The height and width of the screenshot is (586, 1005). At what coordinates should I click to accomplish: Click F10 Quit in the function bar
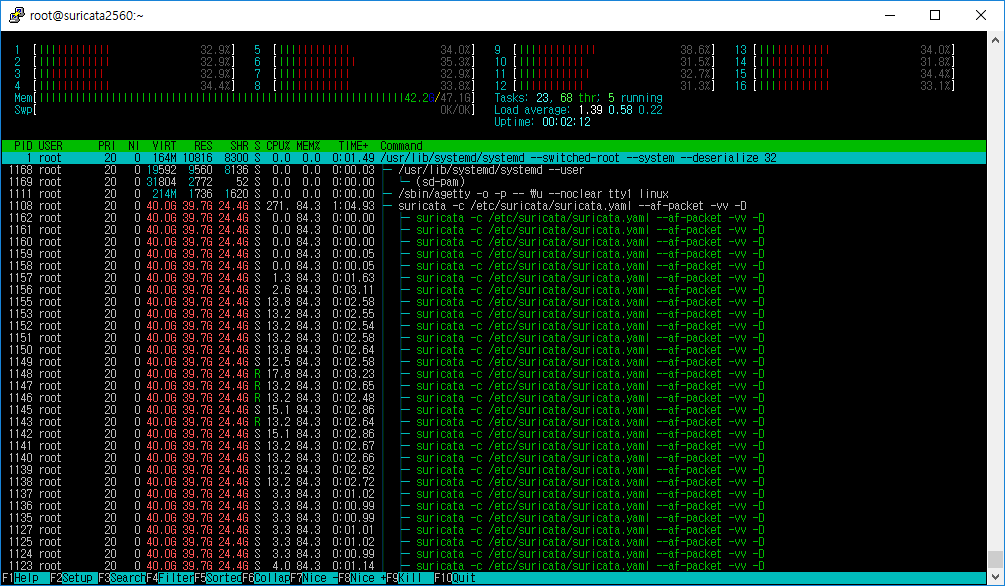(x=455, y=578)
